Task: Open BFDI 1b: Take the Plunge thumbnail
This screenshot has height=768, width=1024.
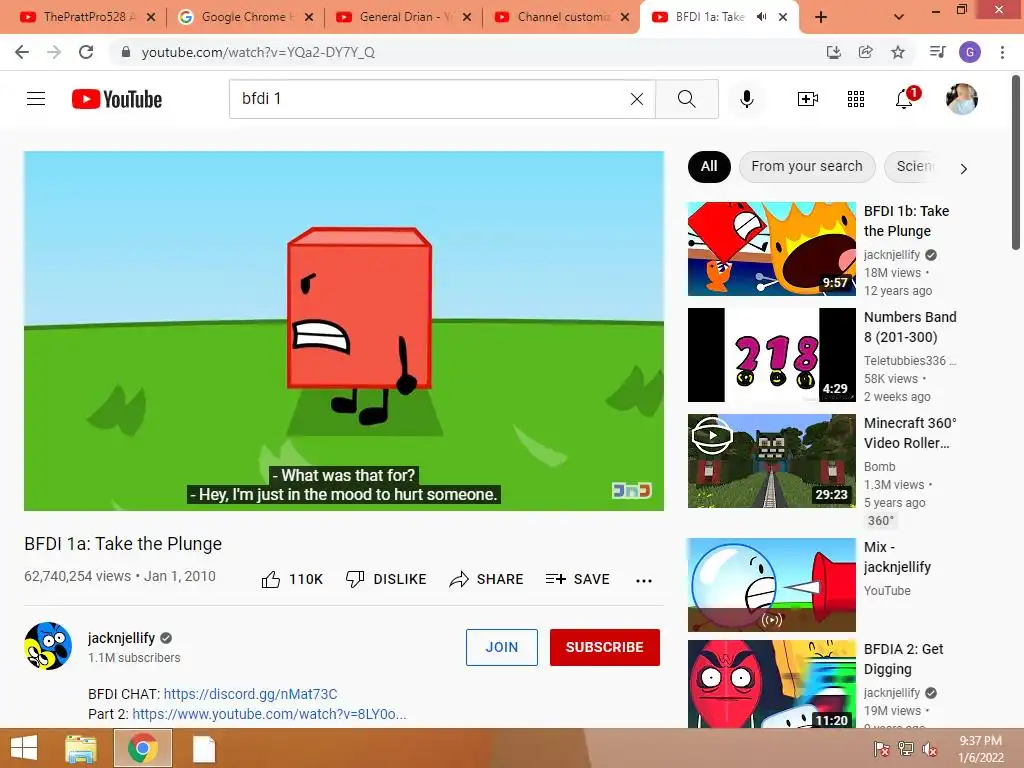Action: click(x=771, y=249)
